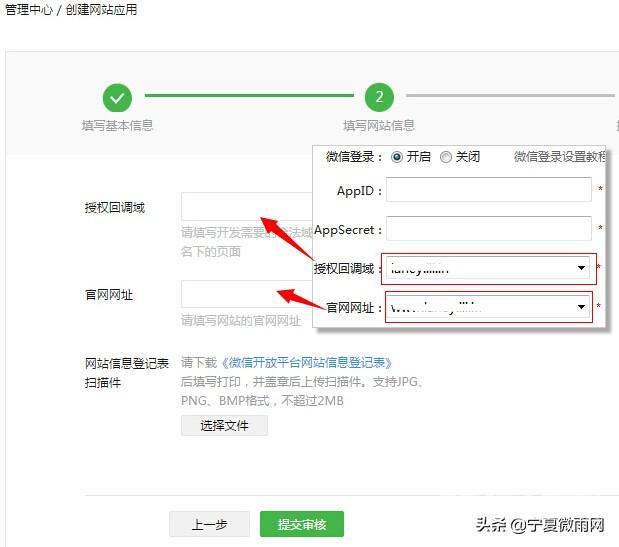The image size is (619, 547).
Task: Click the green progress bar between steps
Action: [x=248, y=96]
